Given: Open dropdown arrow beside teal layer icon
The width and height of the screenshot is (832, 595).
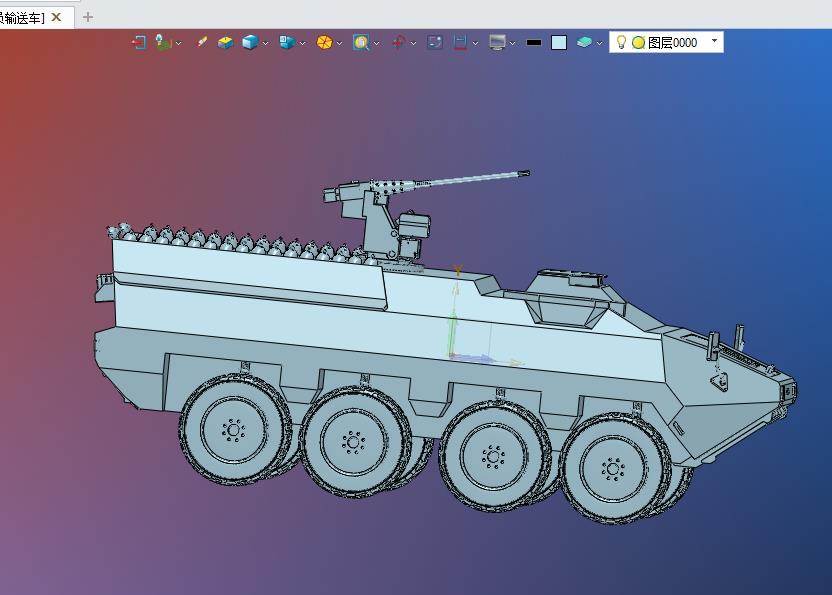Looking at the screenshot, I should pyautogui.click(x=599, y=44).
